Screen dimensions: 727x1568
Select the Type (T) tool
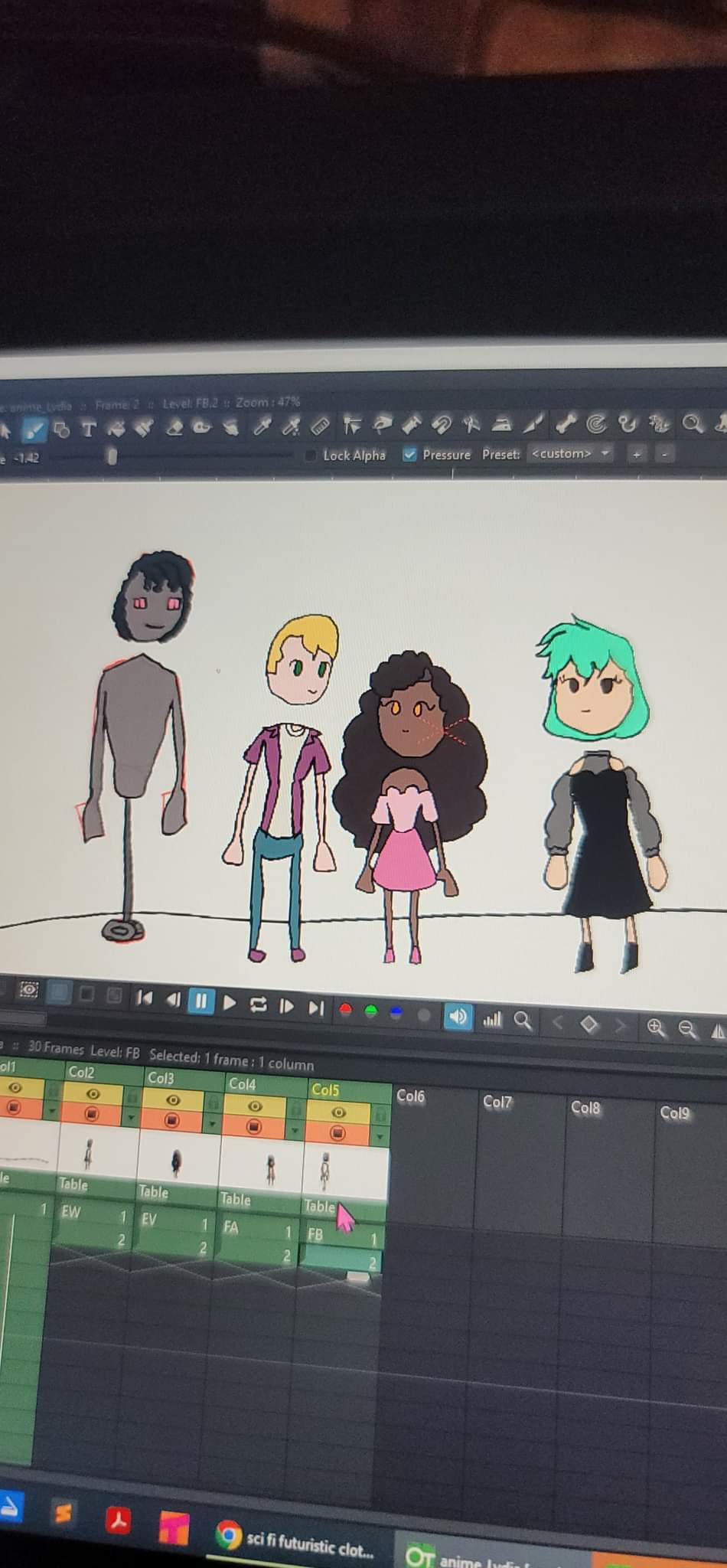point(89,430)
